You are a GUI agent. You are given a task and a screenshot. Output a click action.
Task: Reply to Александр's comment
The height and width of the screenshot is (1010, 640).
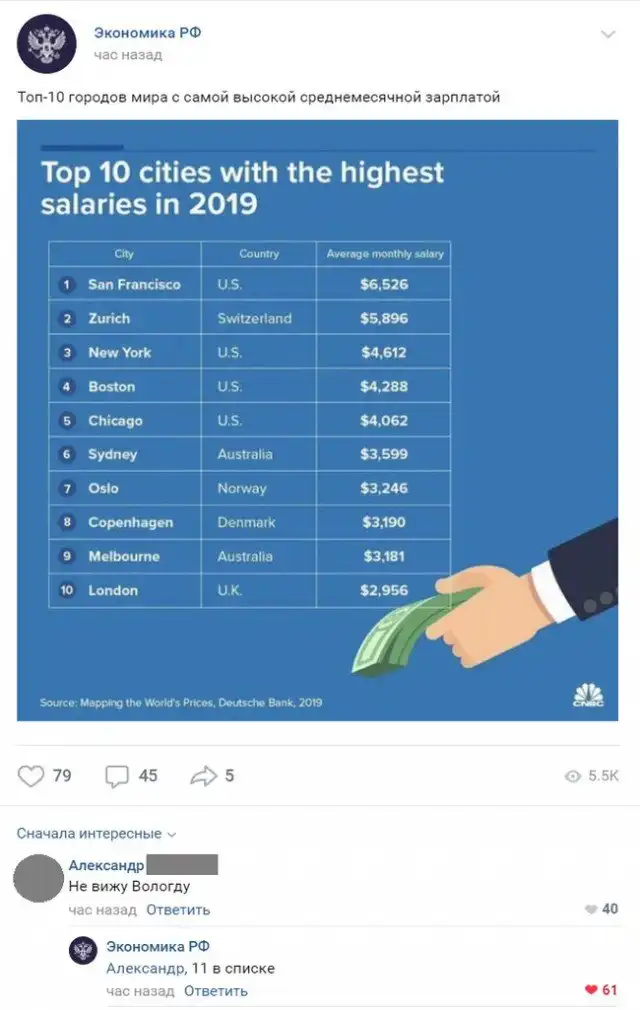point(178,910)
